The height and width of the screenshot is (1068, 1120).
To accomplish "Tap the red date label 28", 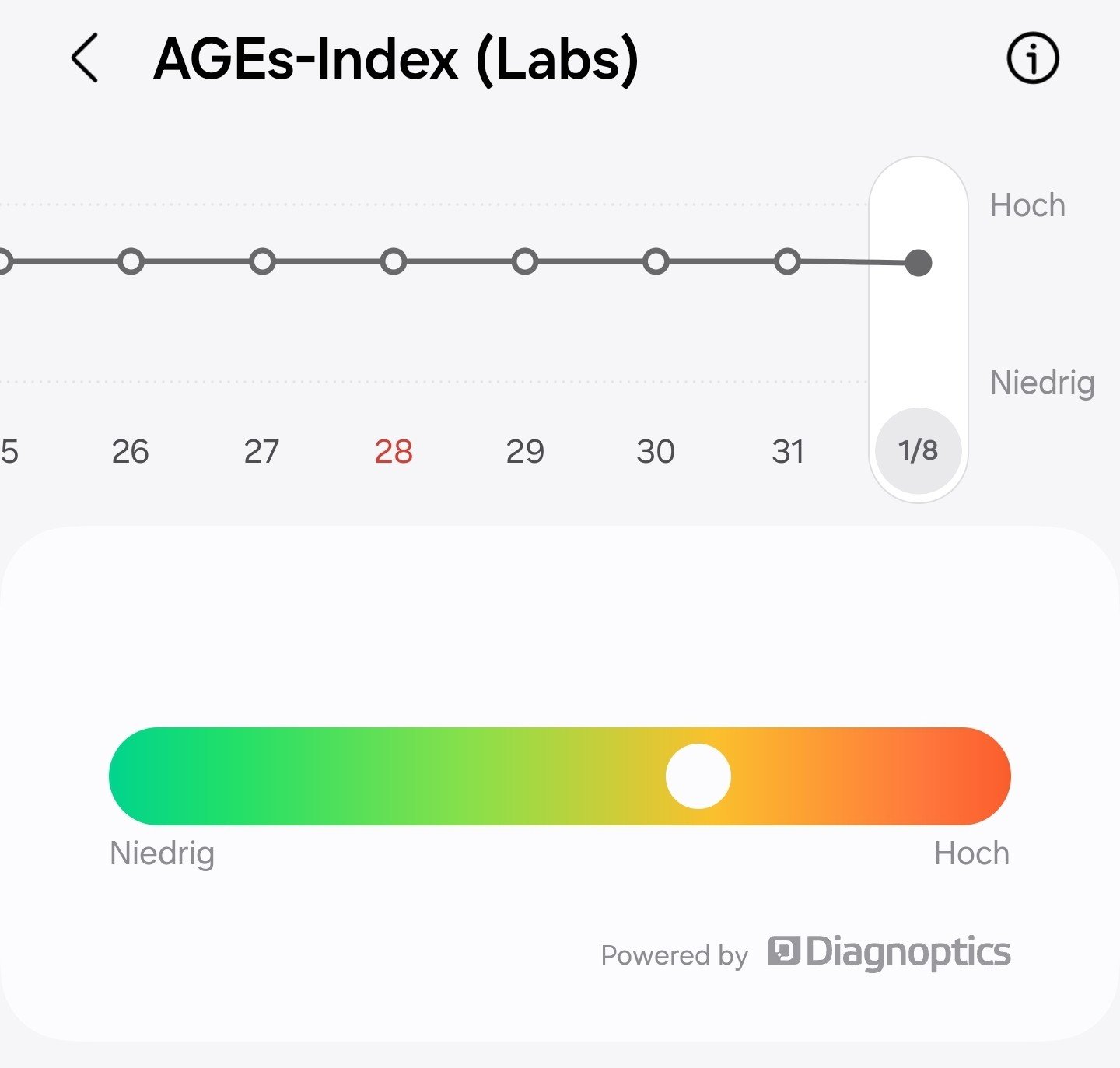I will point(394,451).
